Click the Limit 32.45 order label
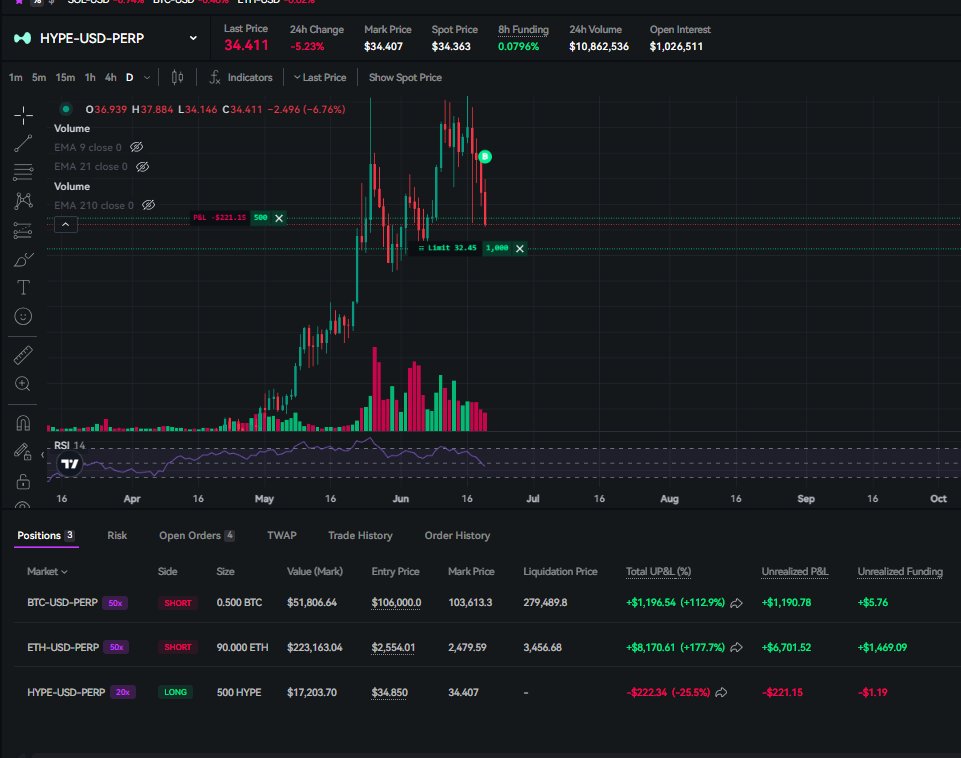The height and width of the screenshot is (758, 961). pos(447,248)
